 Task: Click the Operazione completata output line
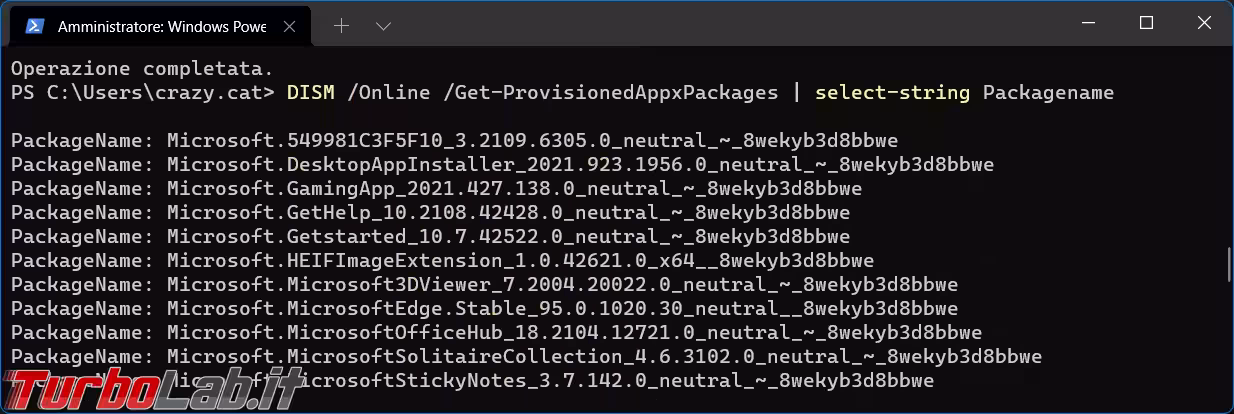click(142, 69)
